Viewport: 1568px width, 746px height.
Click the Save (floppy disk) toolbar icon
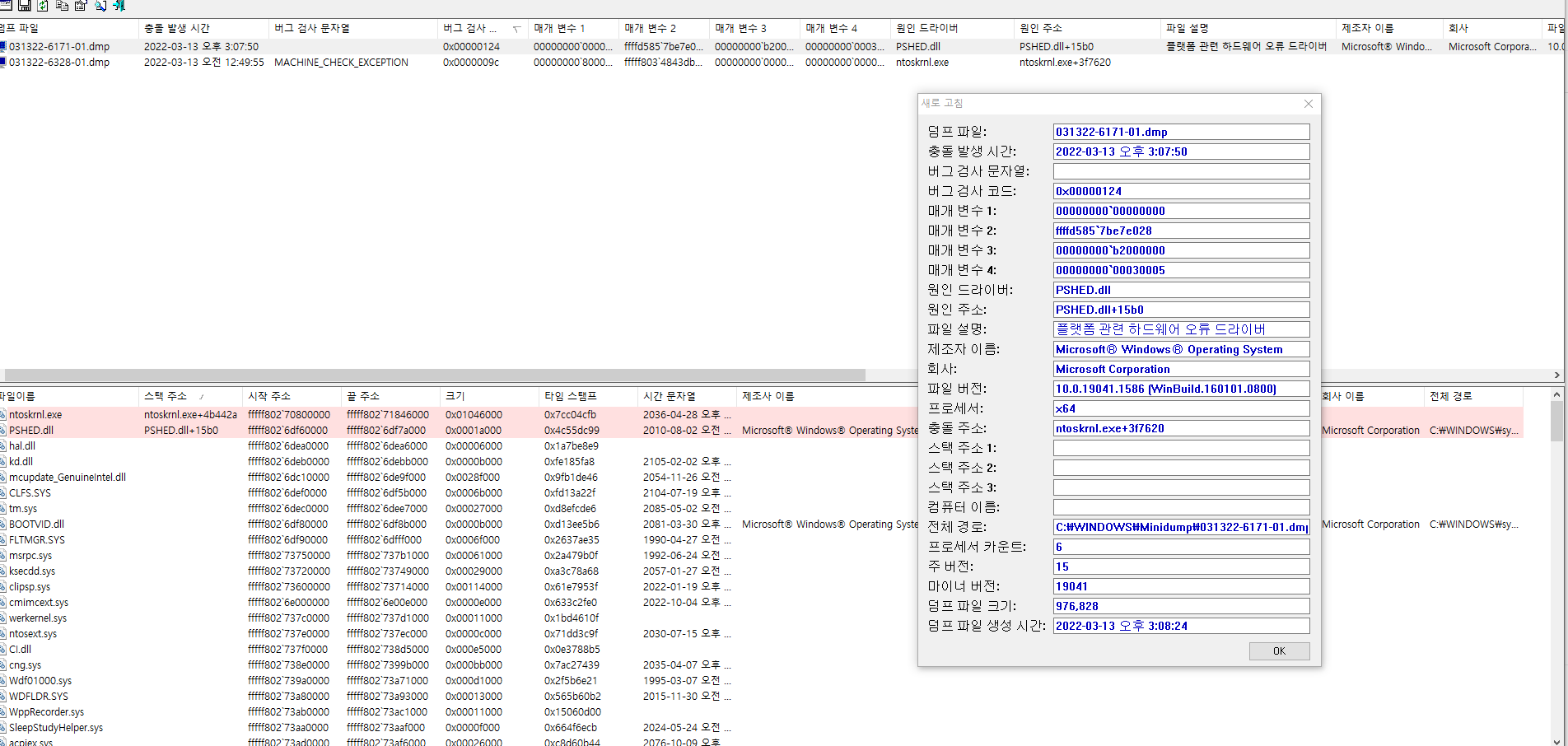click(x=24, y=5)
